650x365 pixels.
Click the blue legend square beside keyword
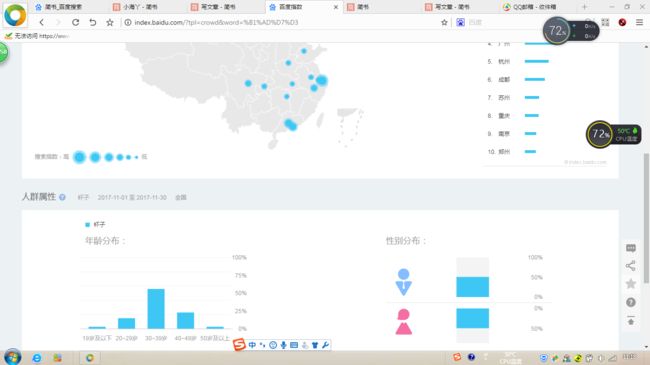[87, 224]
